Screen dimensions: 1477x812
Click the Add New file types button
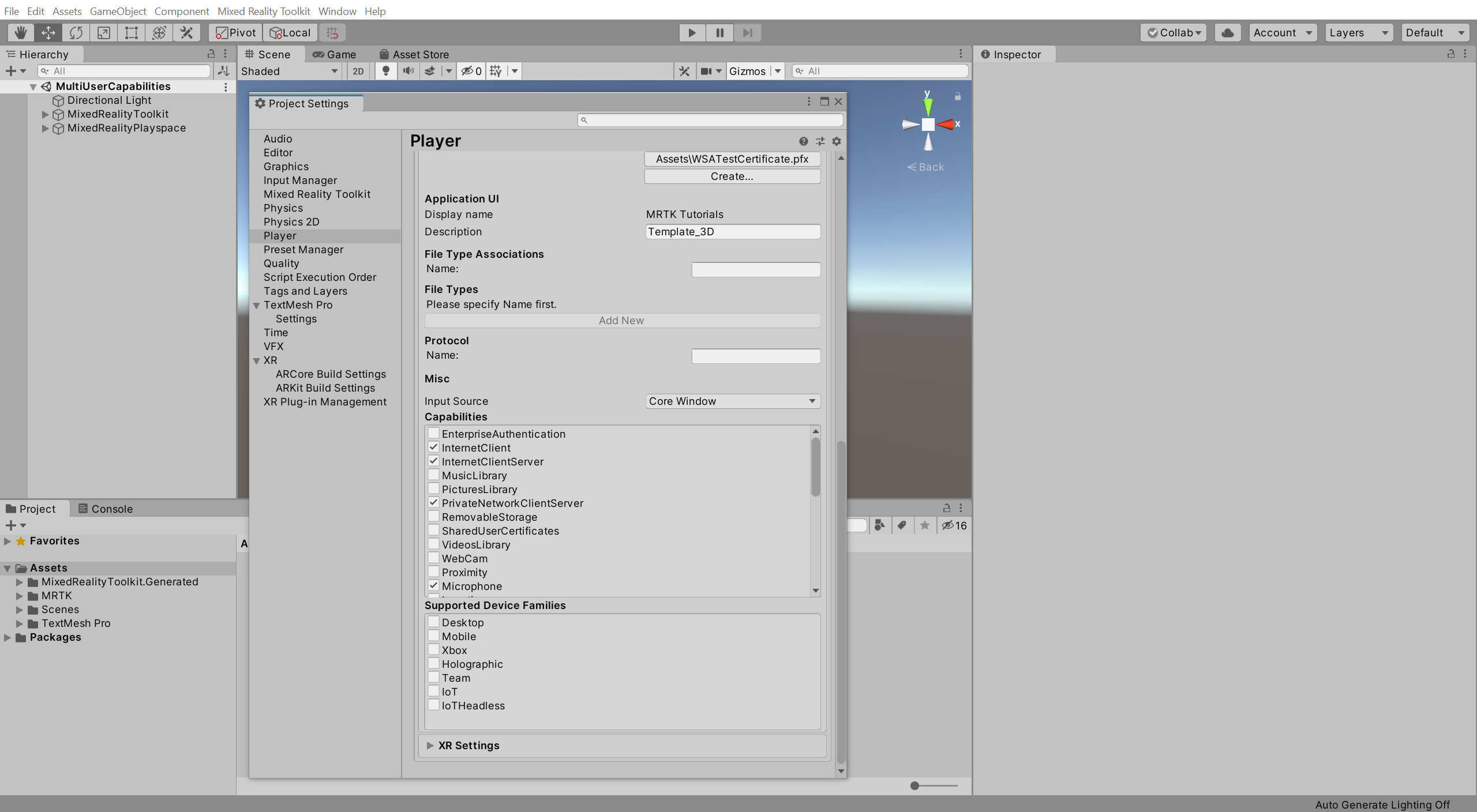pos(621,320)
